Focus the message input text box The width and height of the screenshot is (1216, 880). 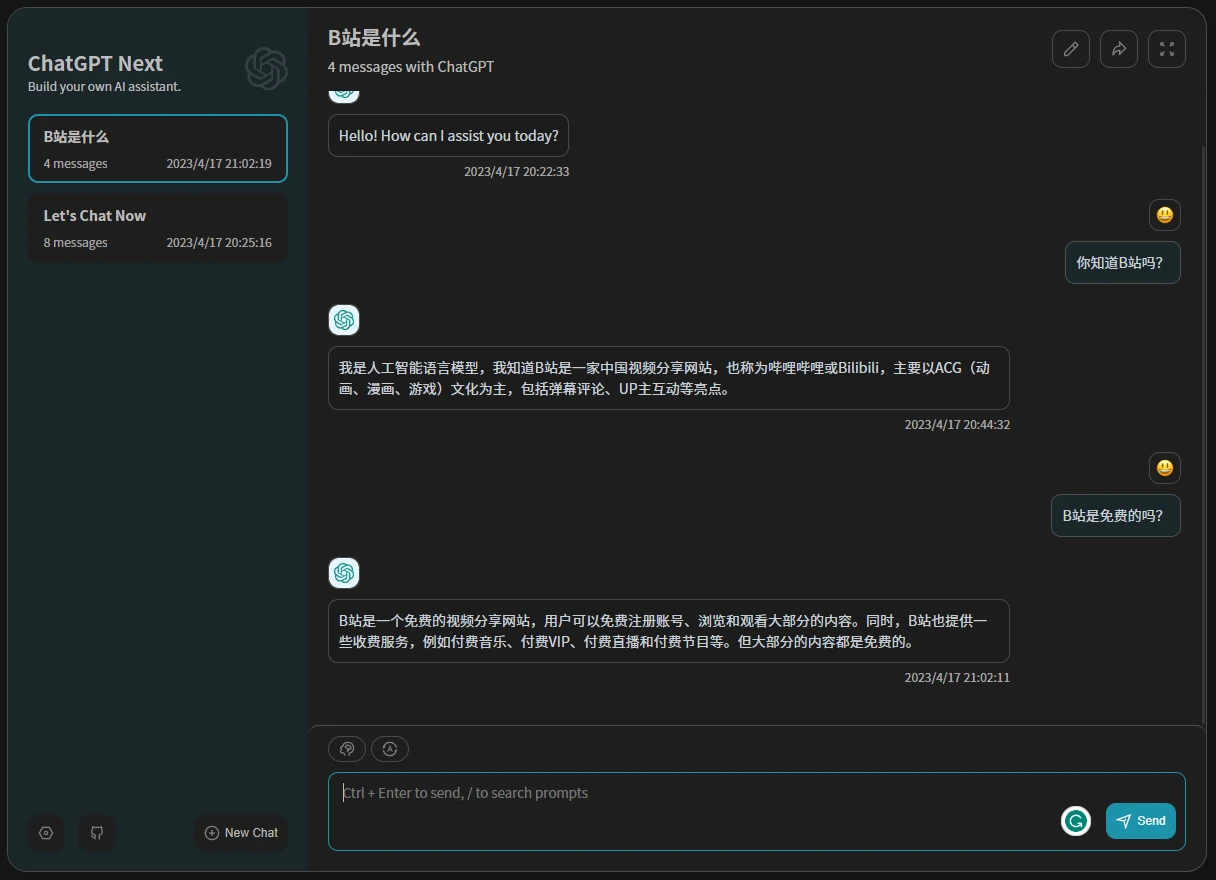(x=757, y=811)
